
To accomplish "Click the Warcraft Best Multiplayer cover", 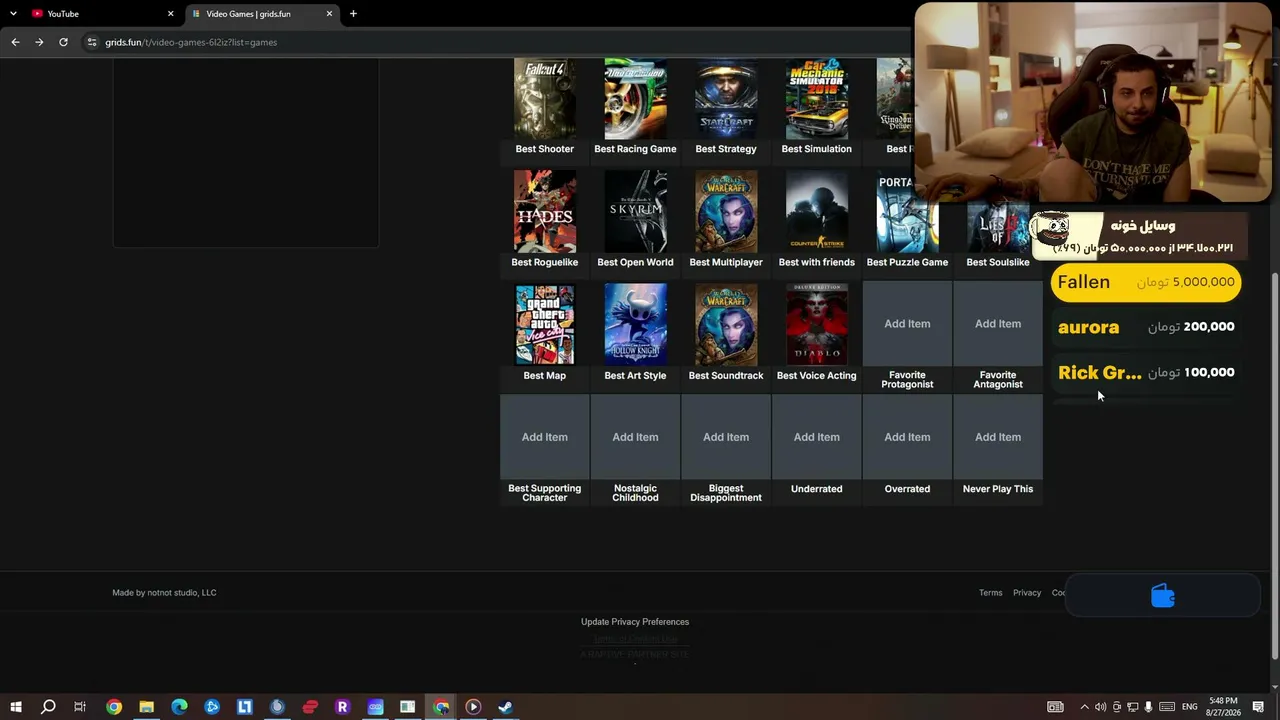I will (726, 211).
